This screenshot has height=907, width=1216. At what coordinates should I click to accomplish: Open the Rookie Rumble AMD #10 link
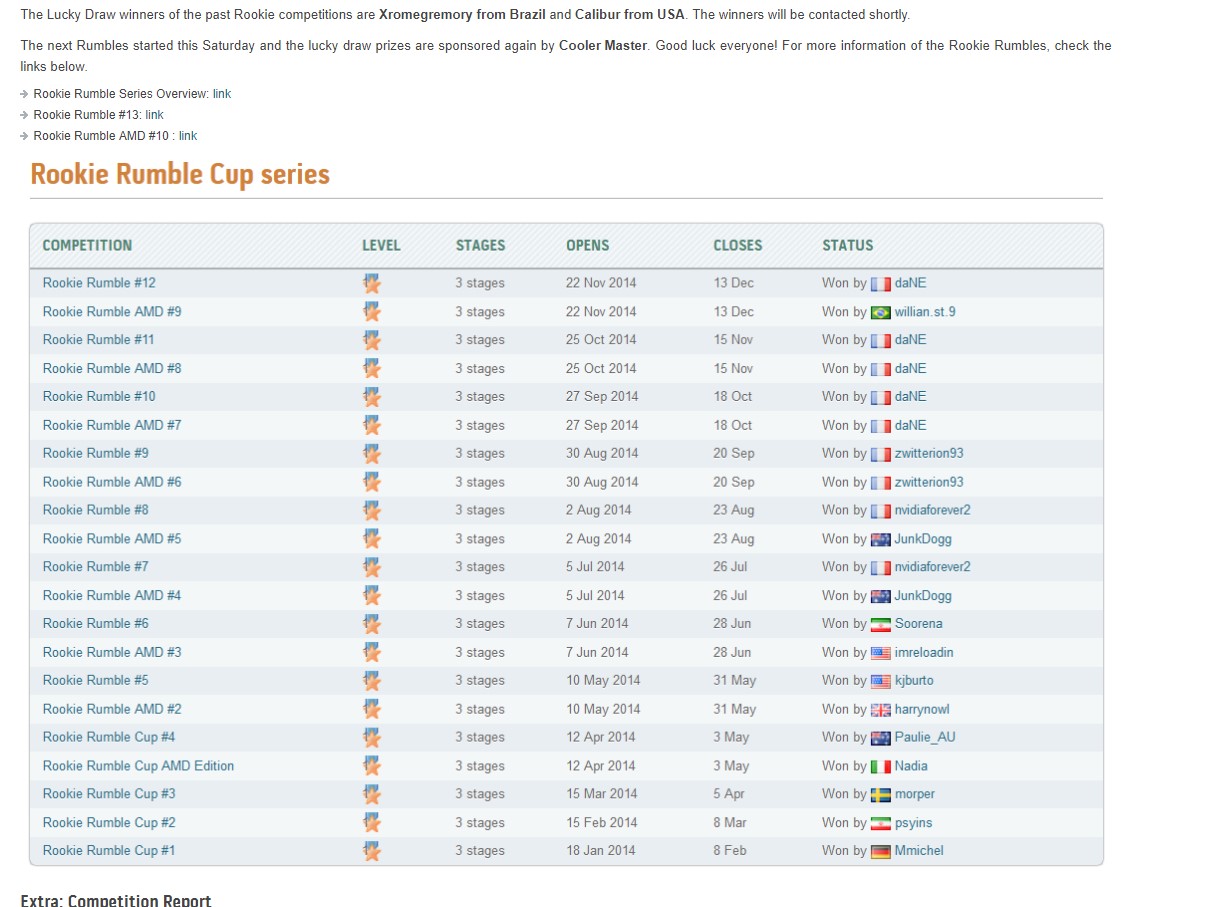click(x=188, y=136)
